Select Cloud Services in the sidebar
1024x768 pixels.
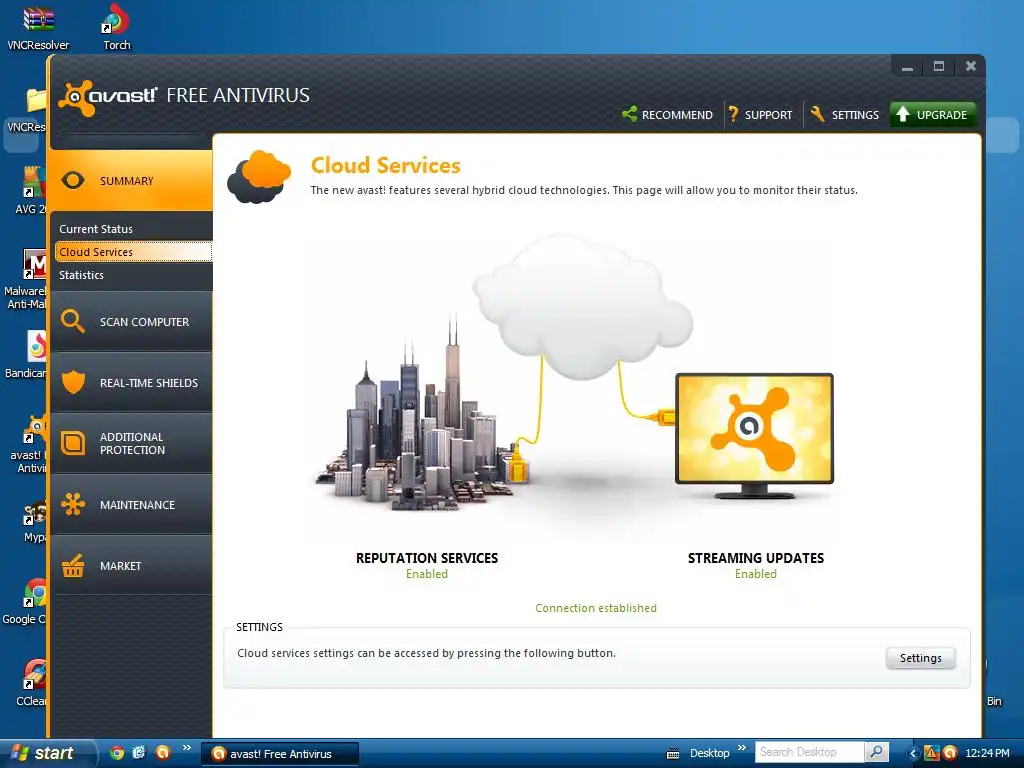pyautogui.click(x=133, y=252)
